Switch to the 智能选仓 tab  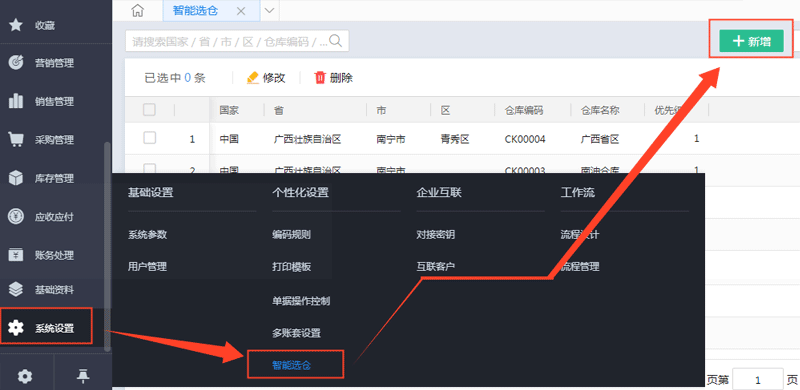tap(195, 11)
